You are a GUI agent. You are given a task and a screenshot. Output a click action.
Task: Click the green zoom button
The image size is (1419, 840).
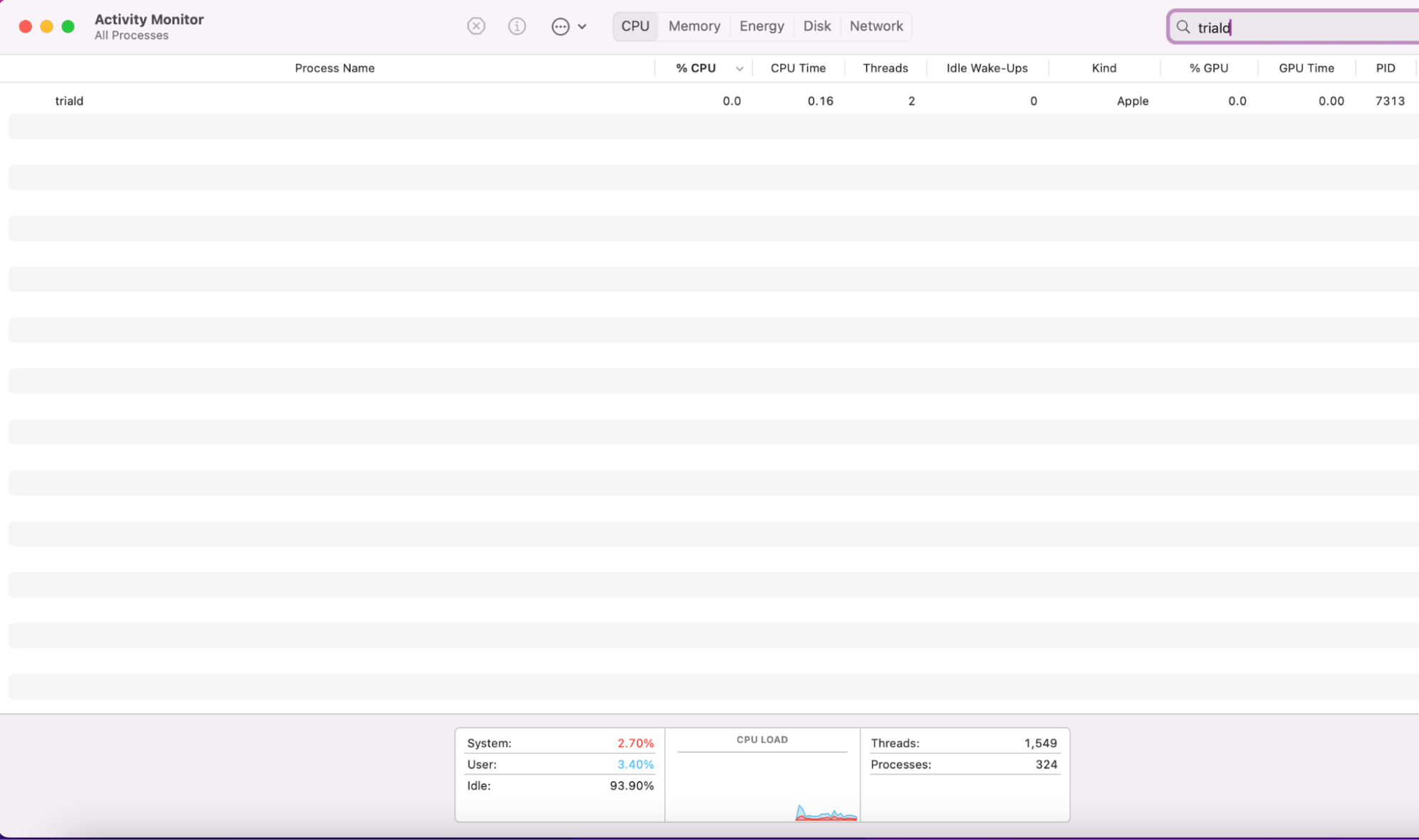(68, 26)
